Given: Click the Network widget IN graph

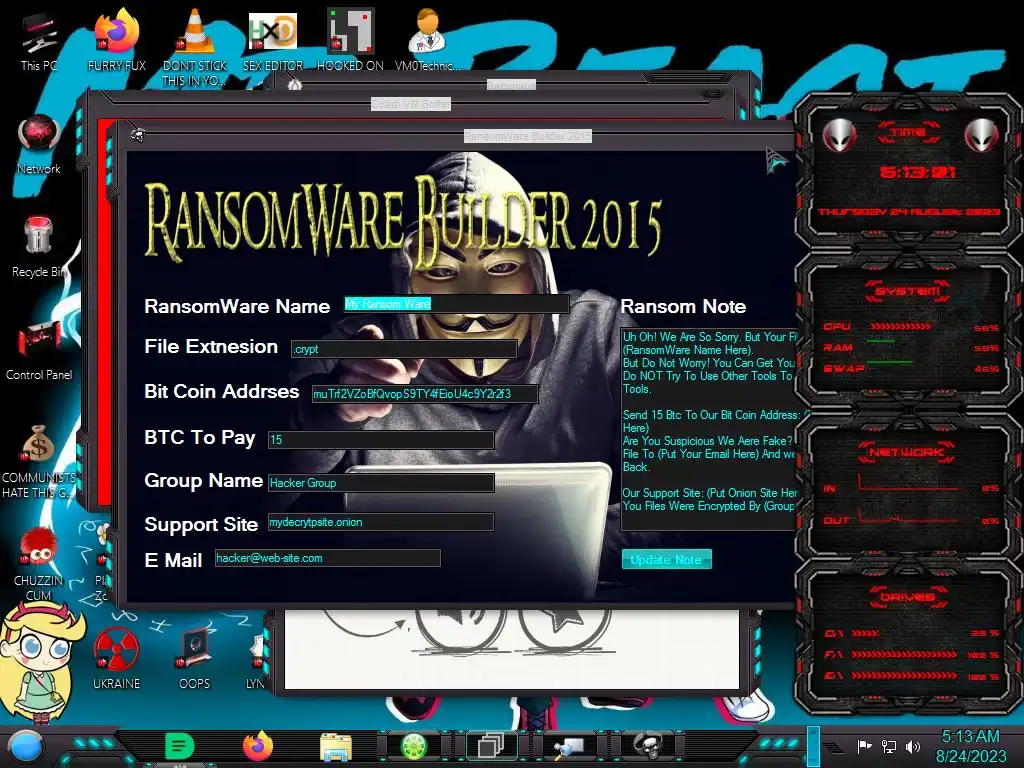Looking at the screenshot, I should click(x=909, y=485).
